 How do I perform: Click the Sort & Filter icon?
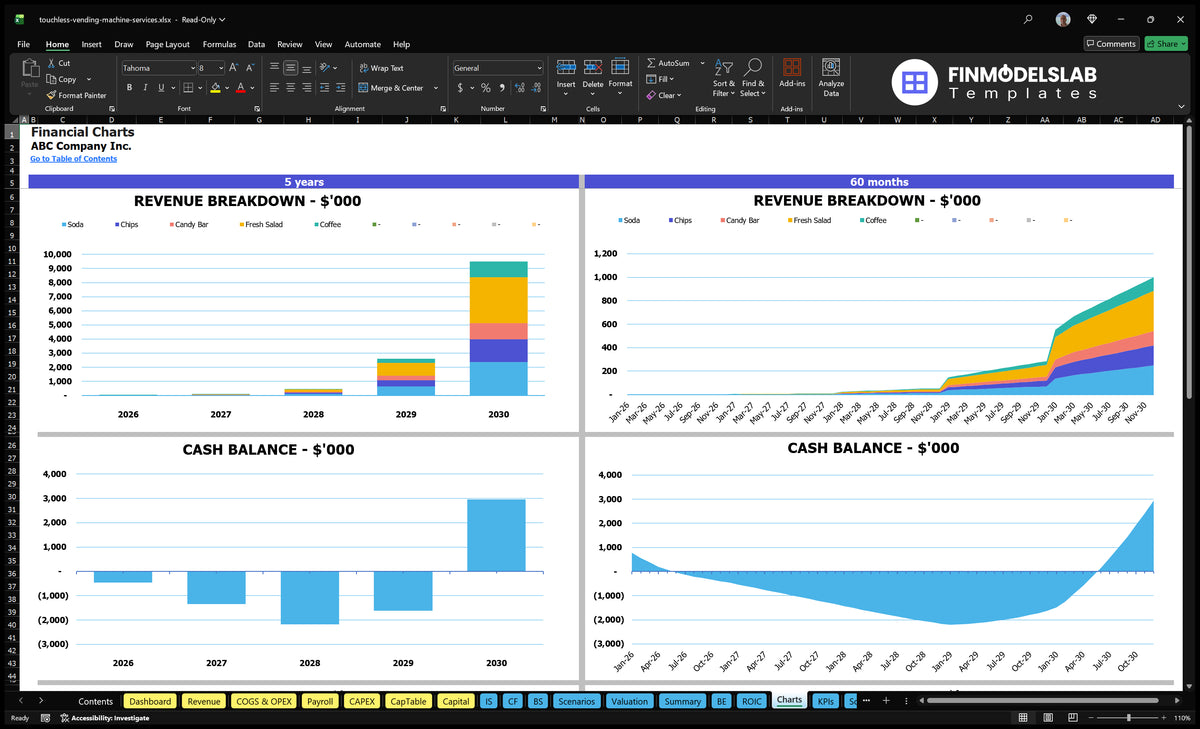[x=723, y=67]
